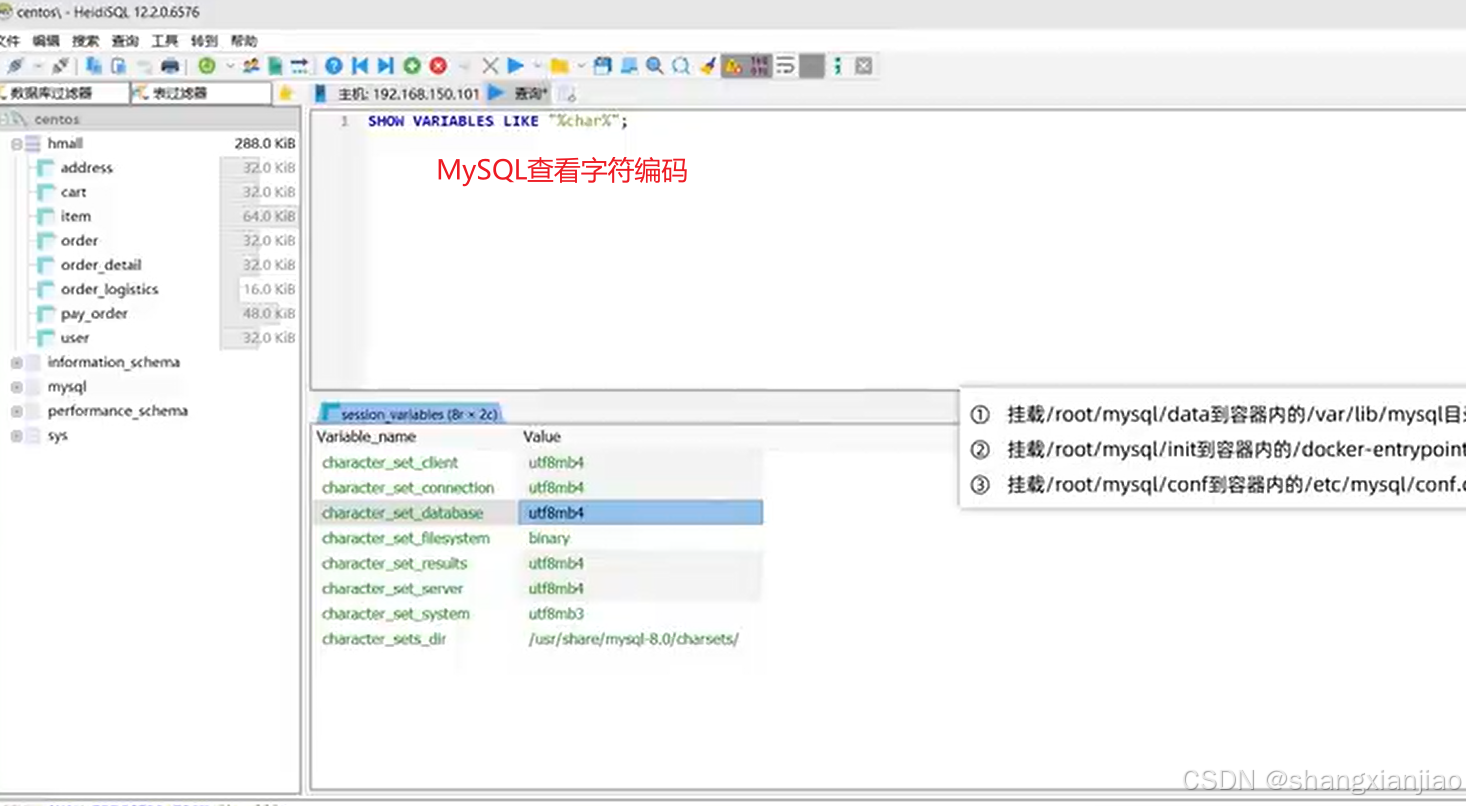
Task: Select the centos session root node
Action: point(57,119)
